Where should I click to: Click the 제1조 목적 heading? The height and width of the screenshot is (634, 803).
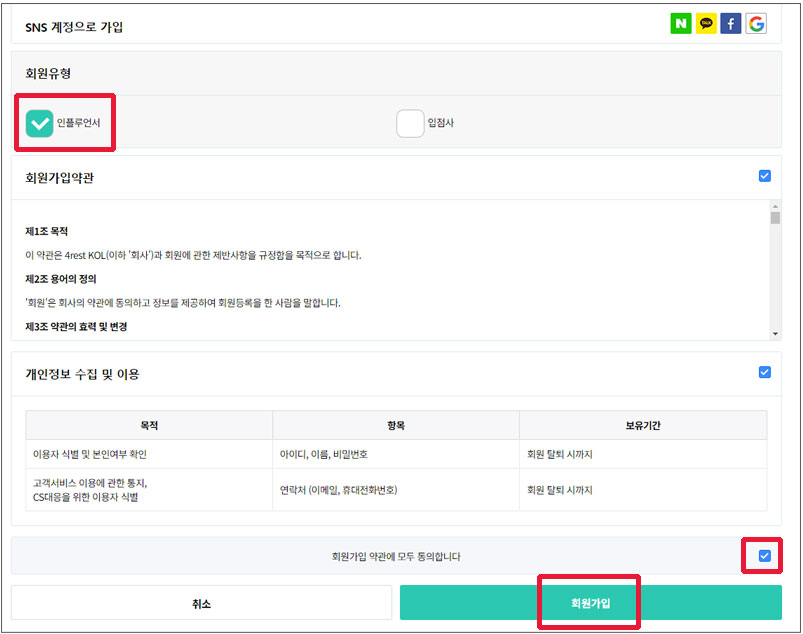click(47, 231)
